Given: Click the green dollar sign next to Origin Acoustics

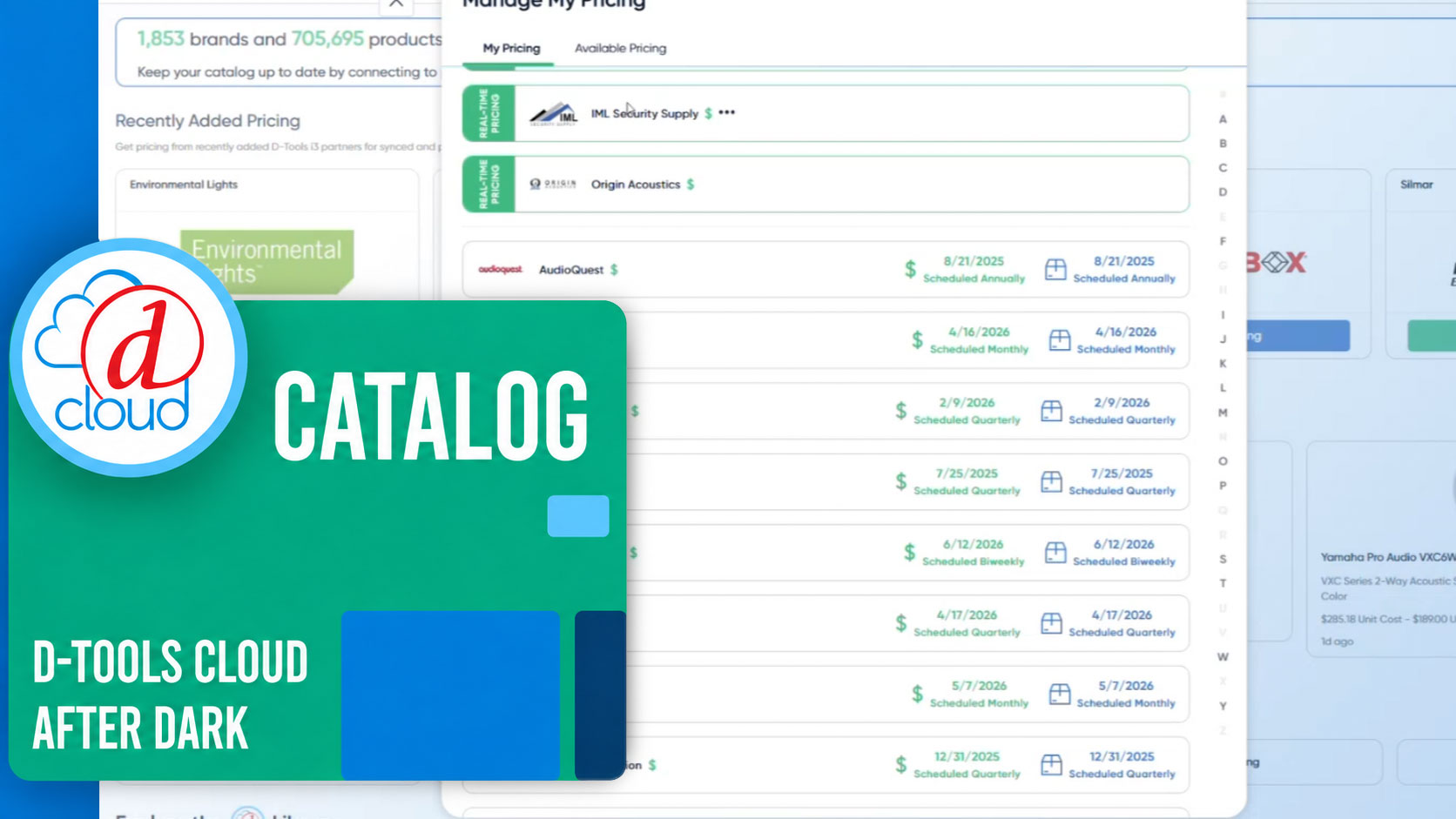Looking at the screenshot, I should [691, 185].
